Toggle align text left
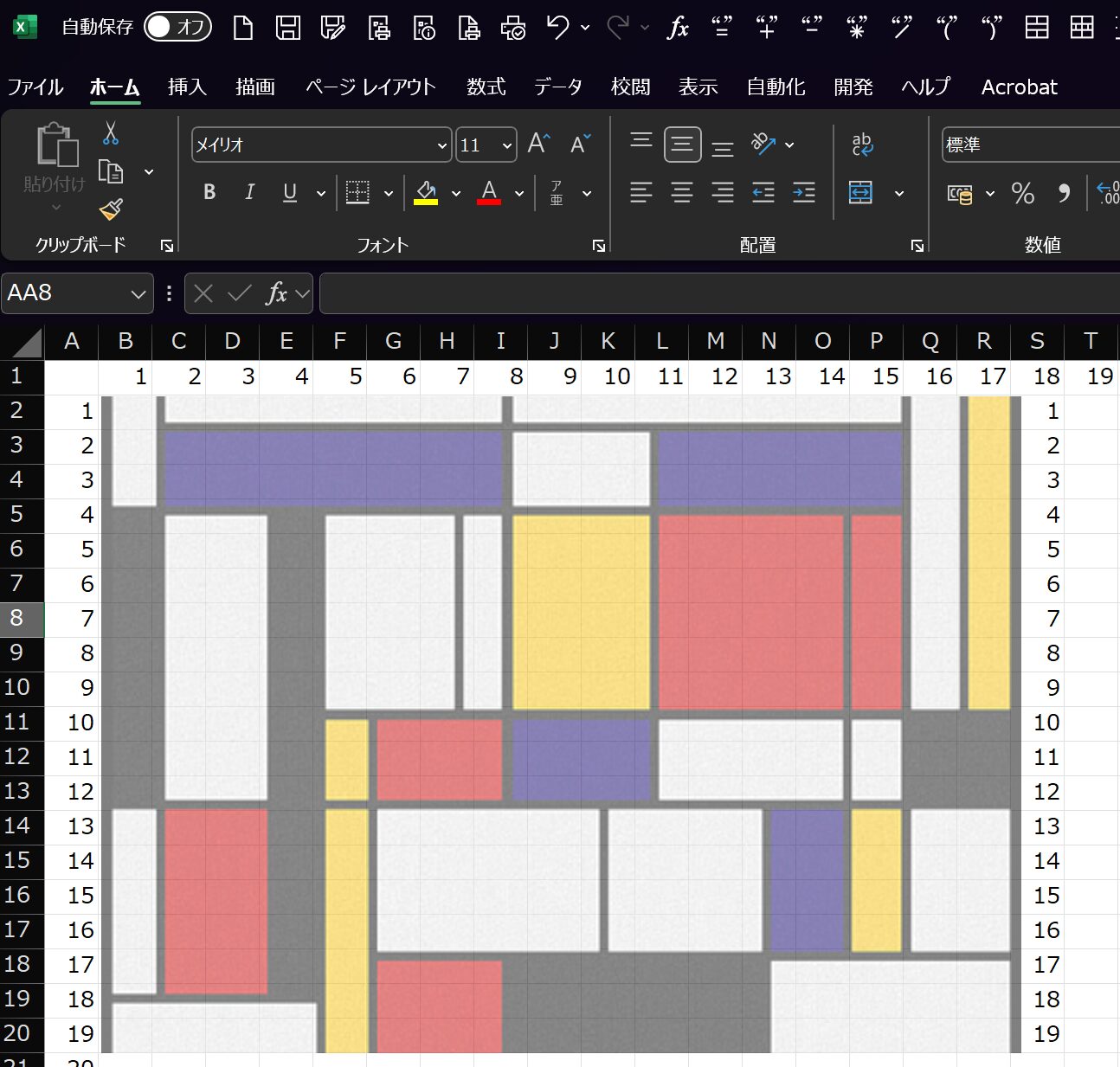Viewport: 1120px width, 1067px height. click(x=641, y=192)
